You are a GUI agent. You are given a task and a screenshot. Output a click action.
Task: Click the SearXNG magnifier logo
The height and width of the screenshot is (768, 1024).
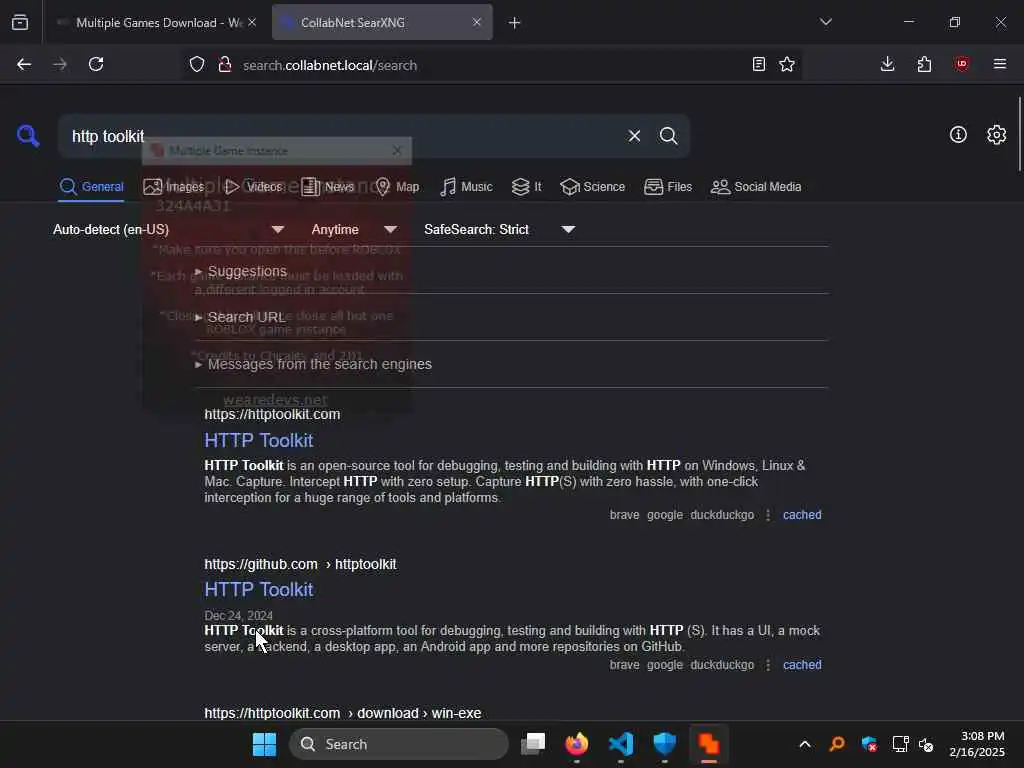coord(28,136)
